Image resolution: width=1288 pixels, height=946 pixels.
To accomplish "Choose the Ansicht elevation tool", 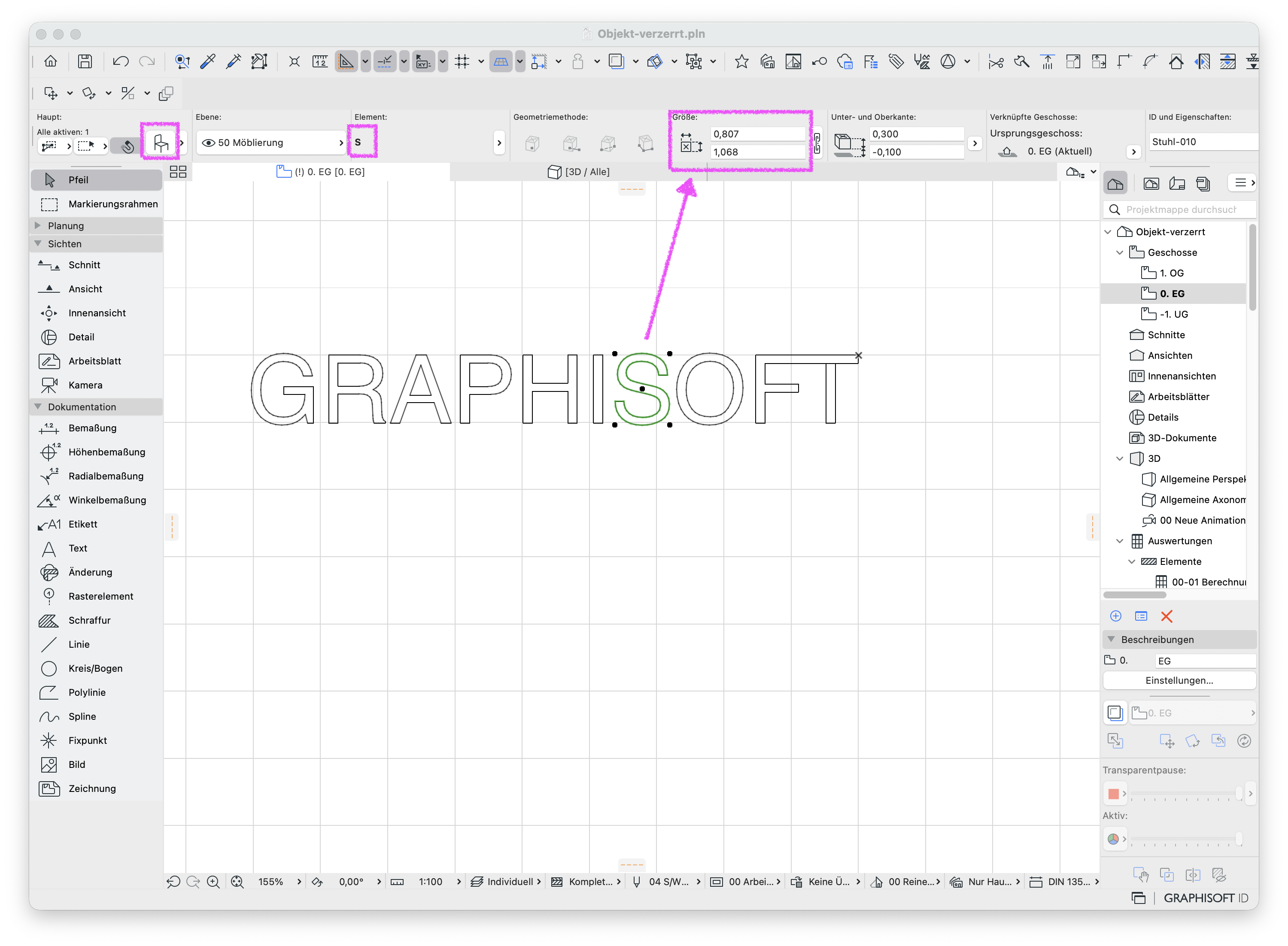I will point(96,289).
